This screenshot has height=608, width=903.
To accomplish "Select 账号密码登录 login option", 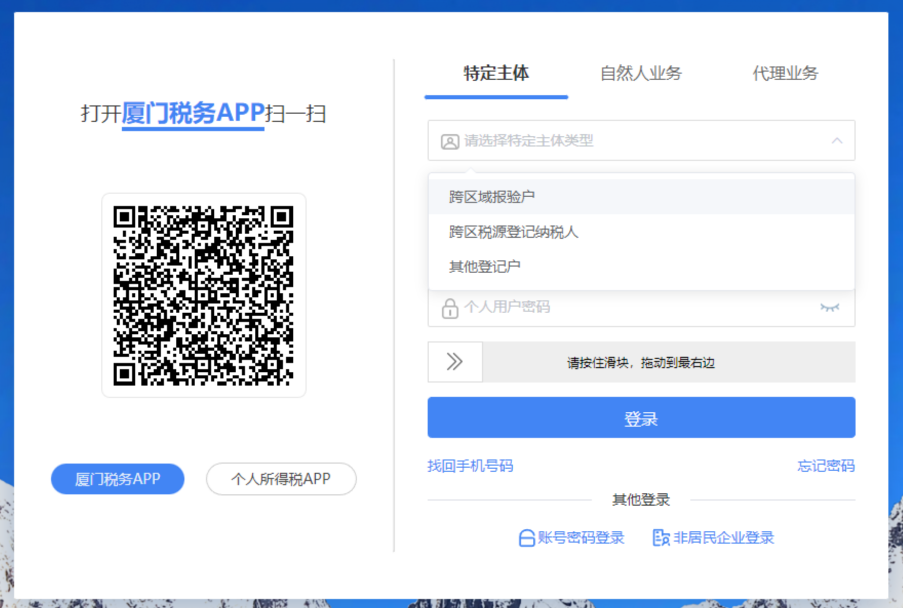I will pos(580,538).
